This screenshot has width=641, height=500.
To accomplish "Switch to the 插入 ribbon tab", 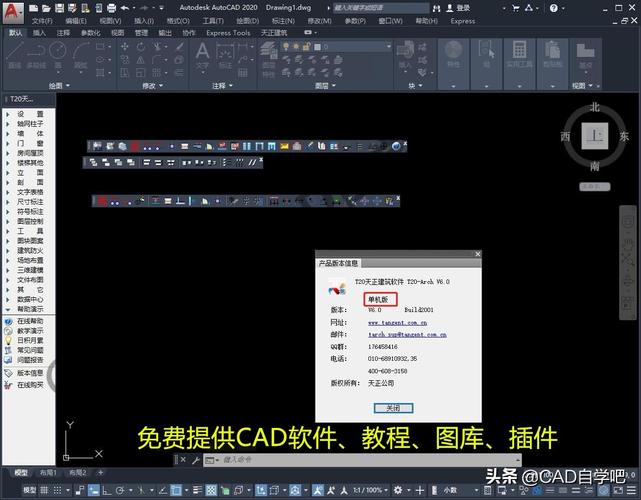I will point(39,33).
